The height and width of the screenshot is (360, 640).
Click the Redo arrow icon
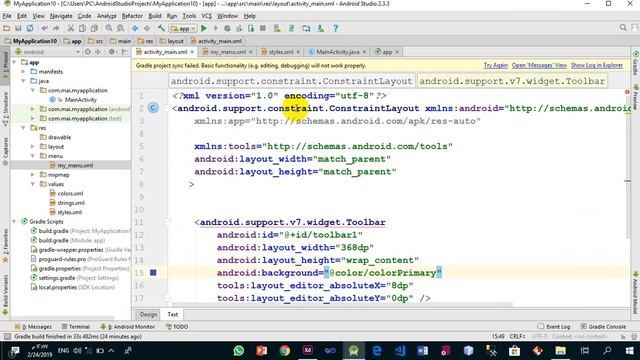(56, 28)
